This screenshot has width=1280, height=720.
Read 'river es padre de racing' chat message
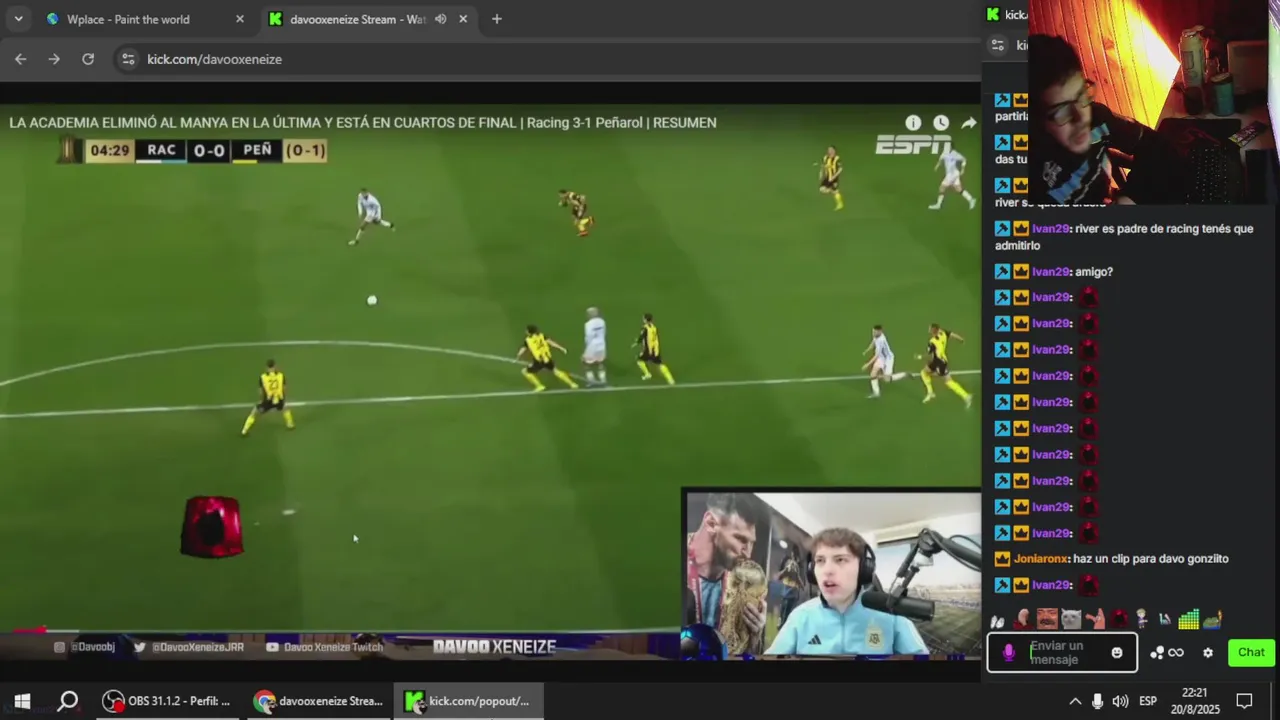pyautogui.click(x=1124, y=237)
